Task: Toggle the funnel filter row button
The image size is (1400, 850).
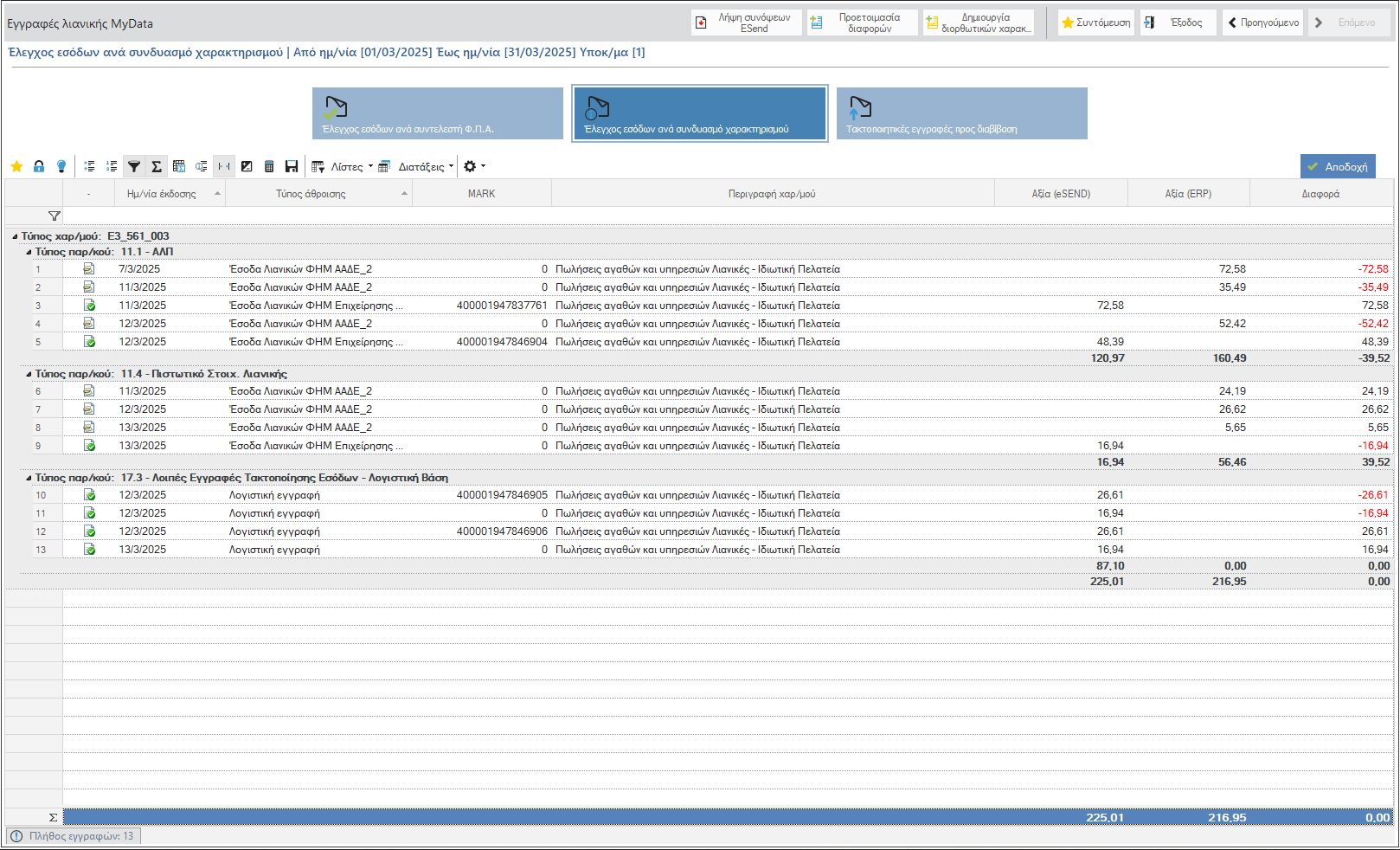Action: point(134,166)
